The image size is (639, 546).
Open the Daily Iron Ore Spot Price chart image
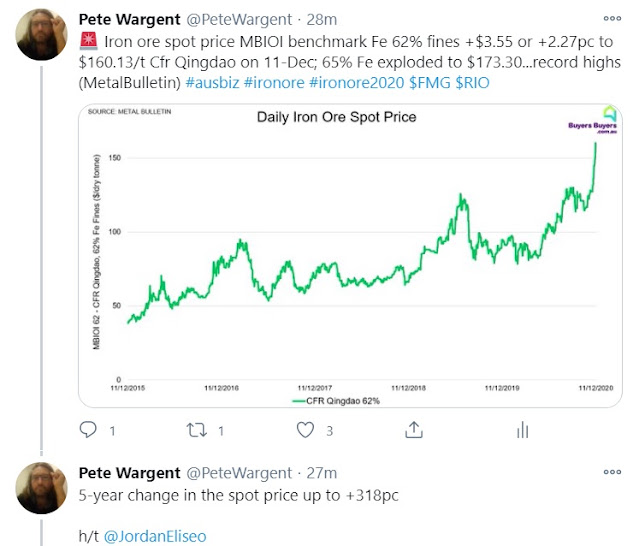(350, 255)
